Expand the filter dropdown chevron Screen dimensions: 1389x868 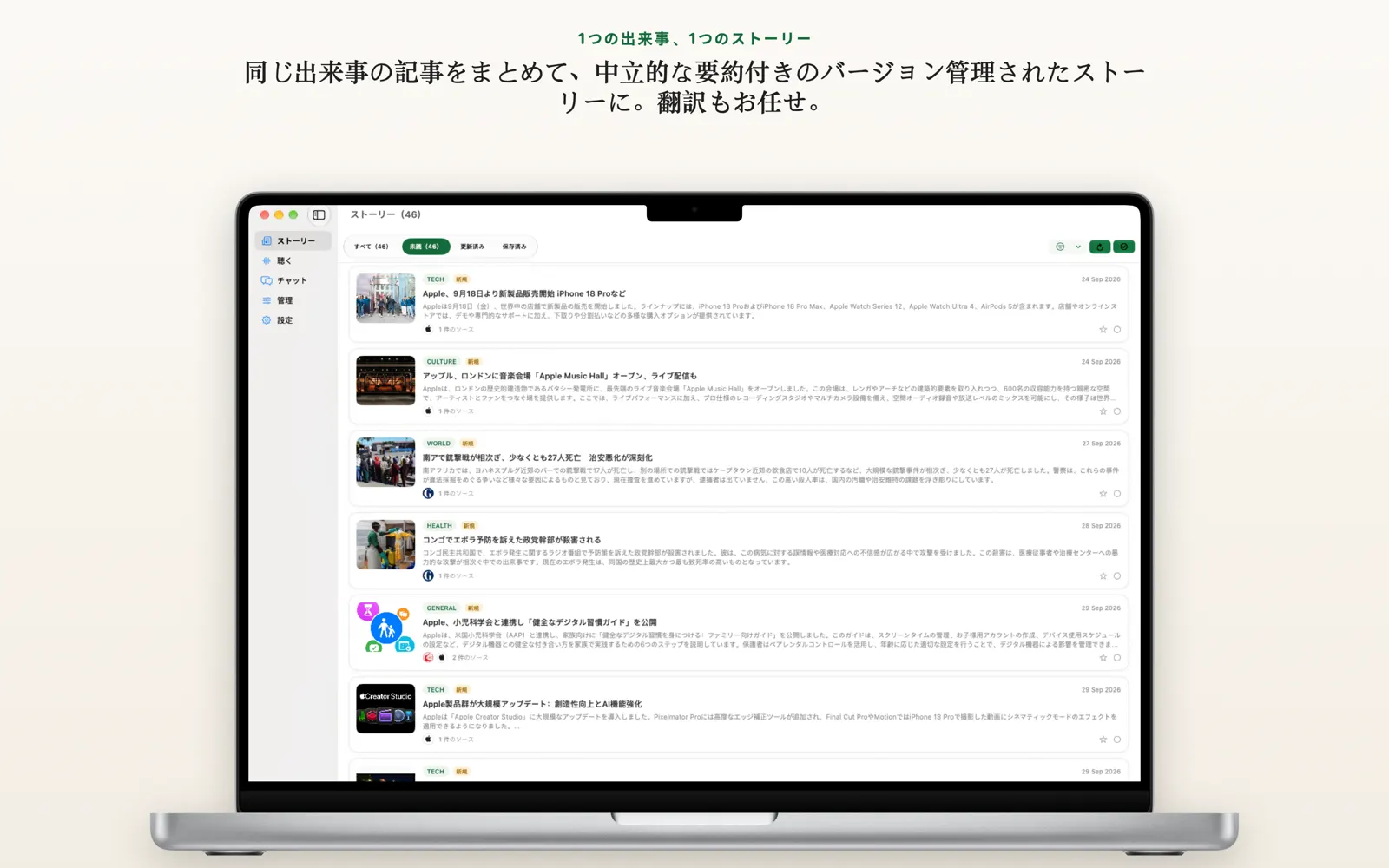[1078, 247]
